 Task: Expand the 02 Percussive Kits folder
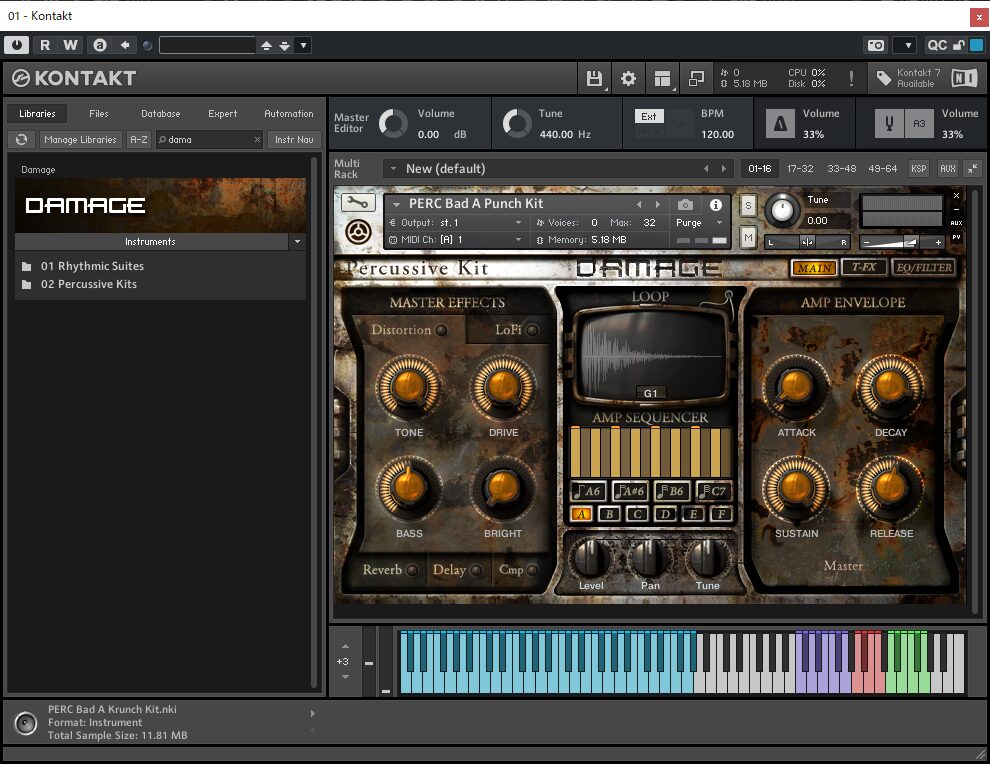coord(88,284)
